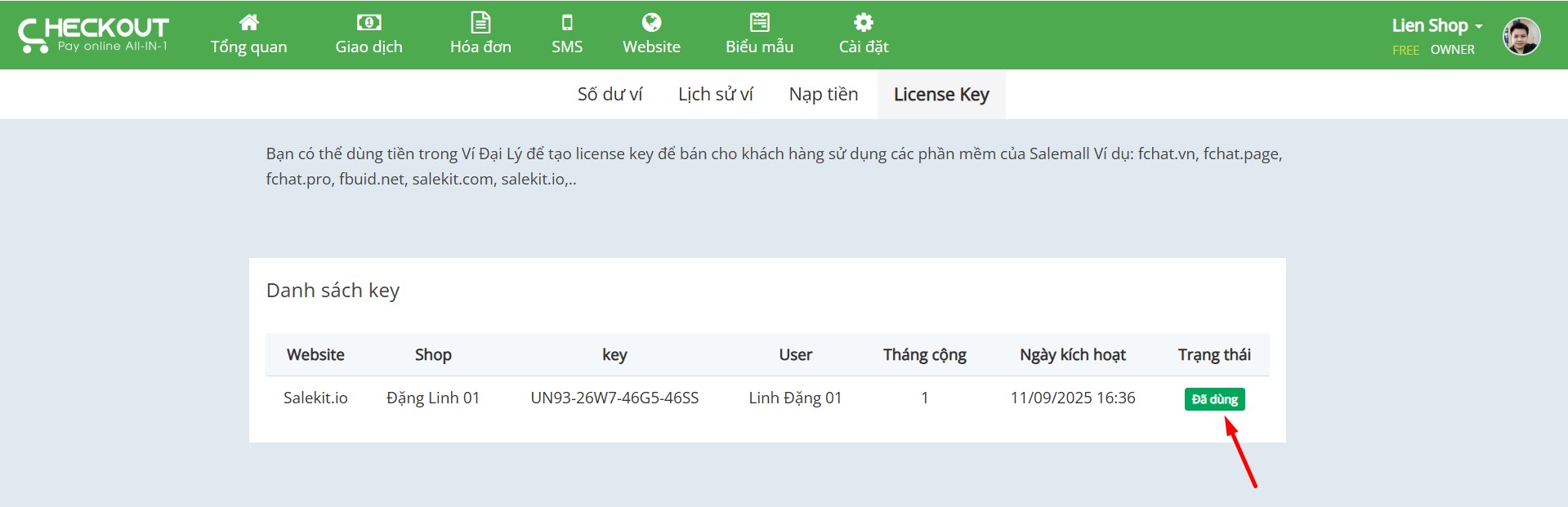Click the Trạng thái column header
Viewport: 1568px width, 507px height.
[x=1214, y=354]
